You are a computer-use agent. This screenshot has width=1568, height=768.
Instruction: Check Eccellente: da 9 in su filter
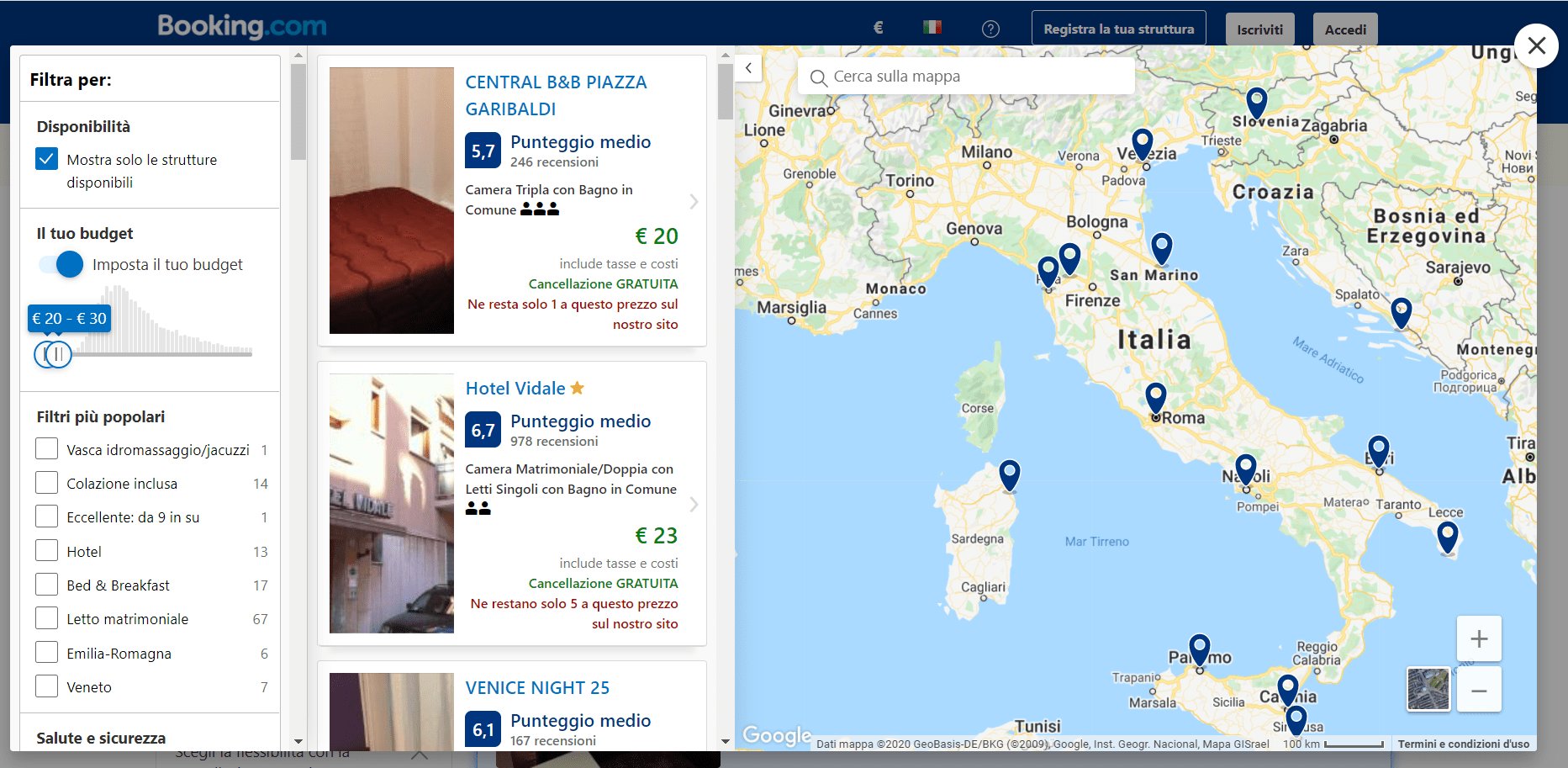point(47,516)
